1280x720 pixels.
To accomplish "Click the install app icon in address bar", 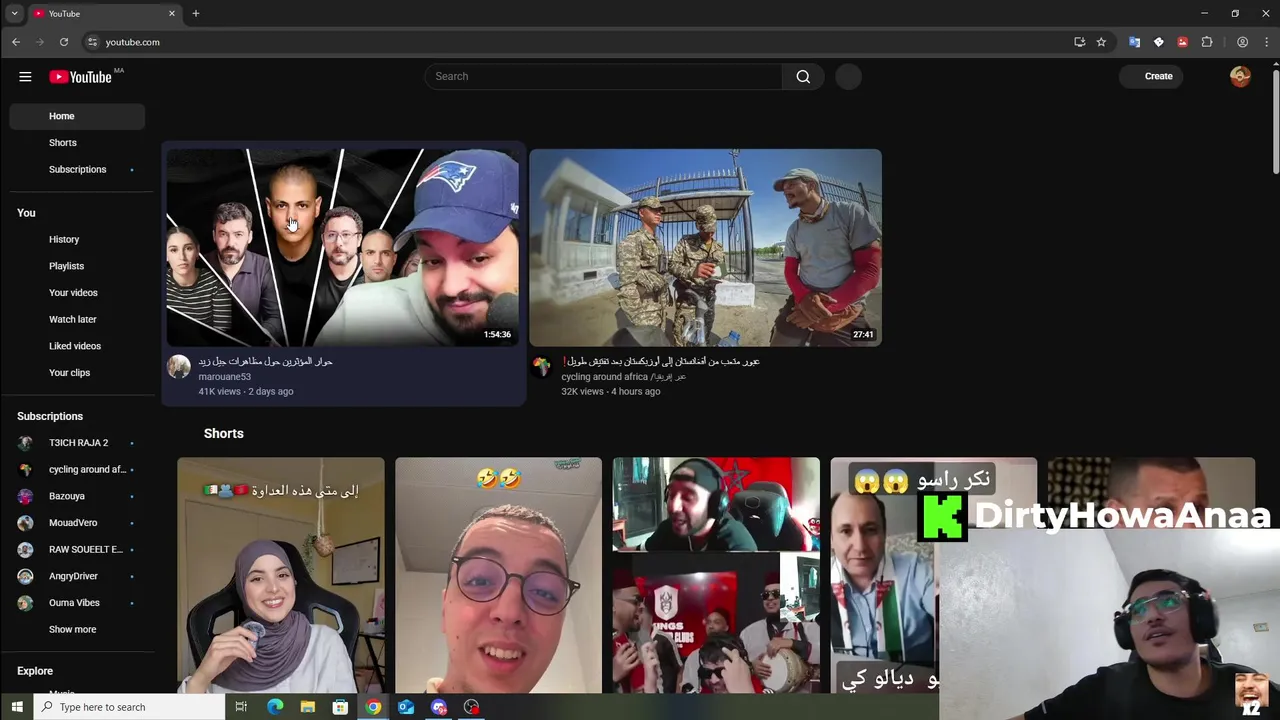I will coord(1079,42).
